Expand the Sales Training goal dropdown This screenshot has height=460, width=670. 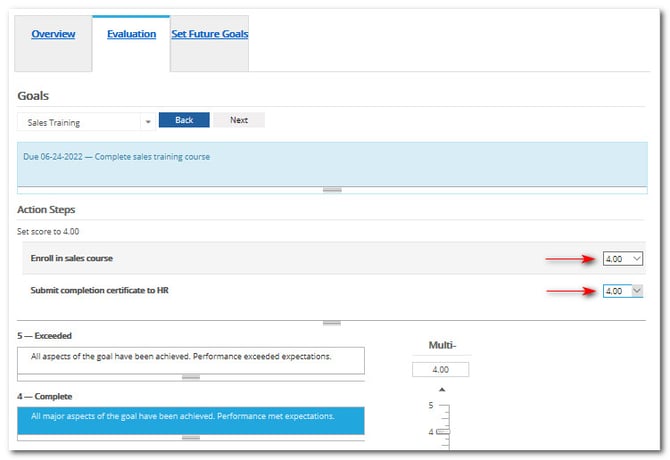point(148,121)
